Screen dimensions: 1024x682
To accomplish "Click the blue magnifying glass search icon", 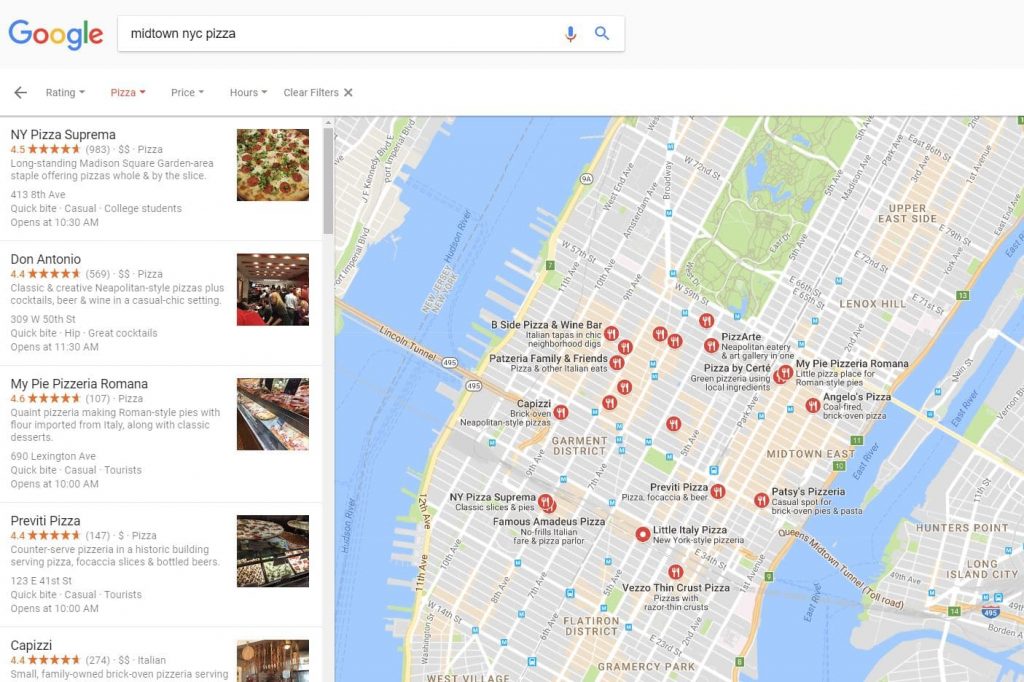I will click(x=601, y=33).
